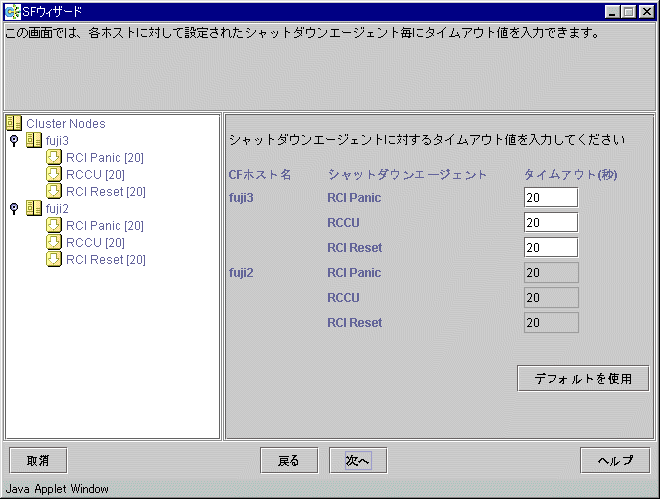Image resolution: width=660 pixels, height=499 pixels.
Task: Select RCI Reset [20] under fuji2
Action: 106,260
